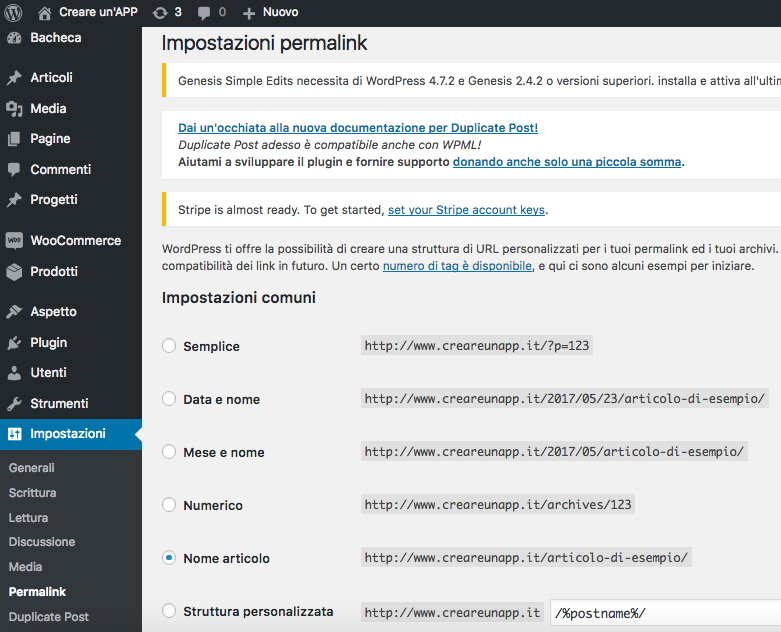Click the WordPress logo icon
This screenshot has width=781, height=632.
pyautogui.click(x=13, y=13)
